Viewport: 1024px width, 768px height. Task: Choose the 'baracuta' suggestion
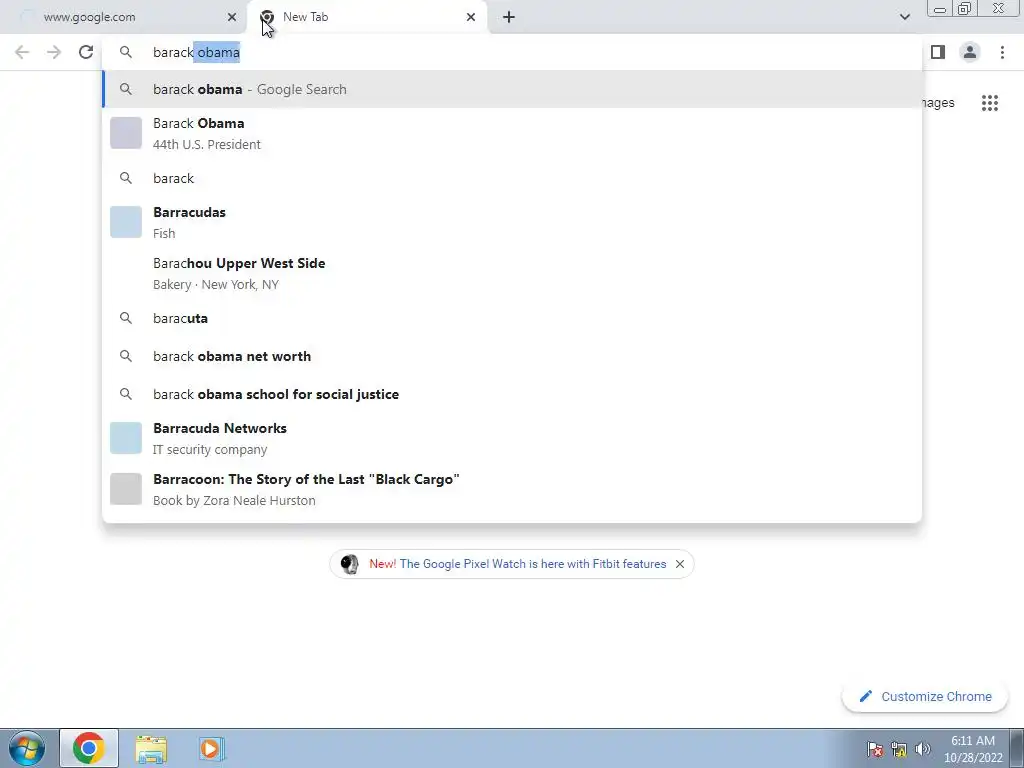click(x=512, y=318)
